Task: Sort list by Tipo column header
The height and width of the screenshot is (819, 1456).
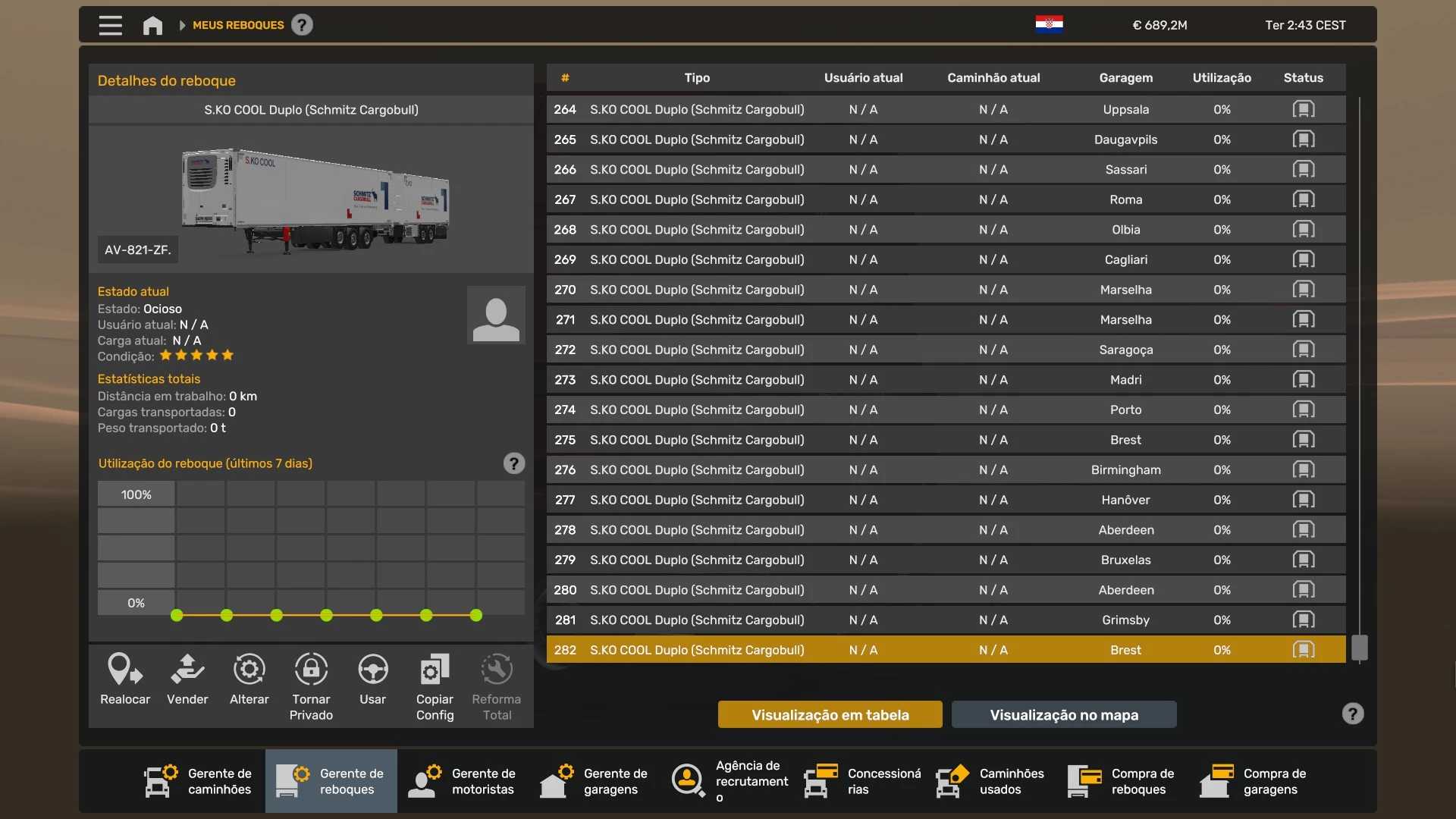Action: (696, 77)
